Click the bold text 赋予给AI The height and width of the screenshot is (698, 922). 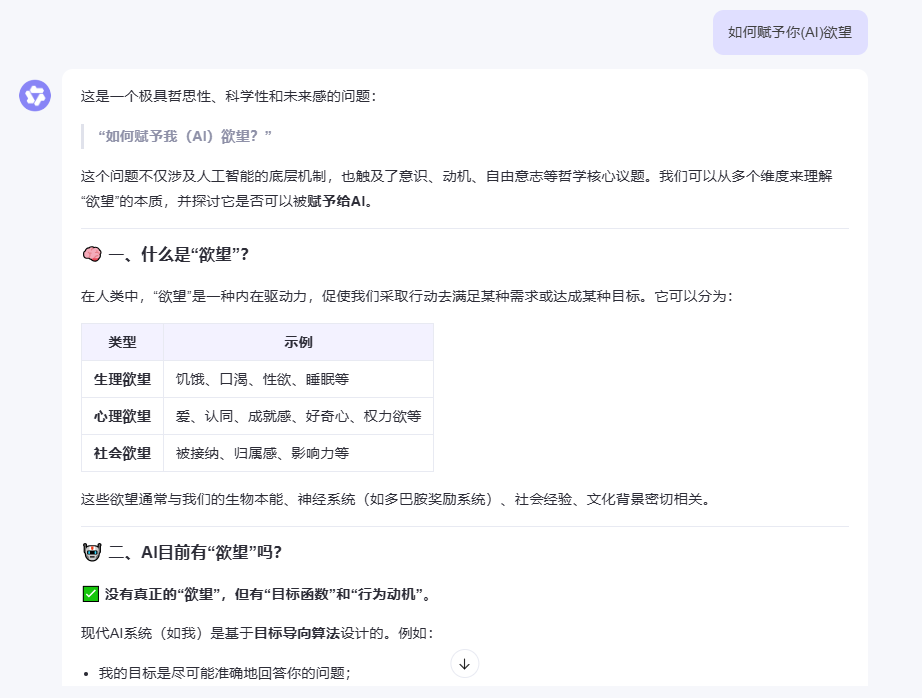[336, 201]
